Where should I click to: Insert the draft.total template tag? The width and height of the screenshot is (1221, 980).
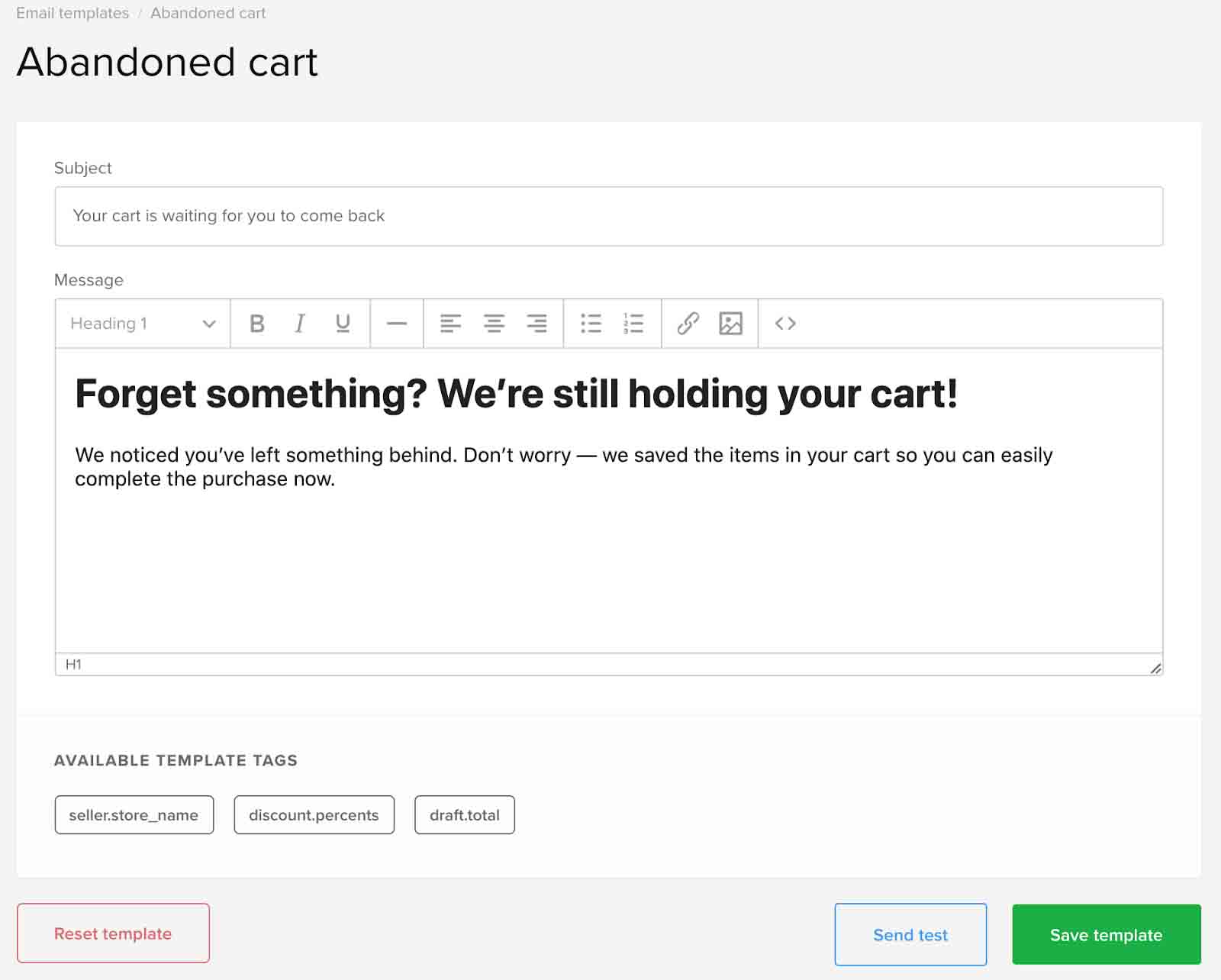(465, 815)
